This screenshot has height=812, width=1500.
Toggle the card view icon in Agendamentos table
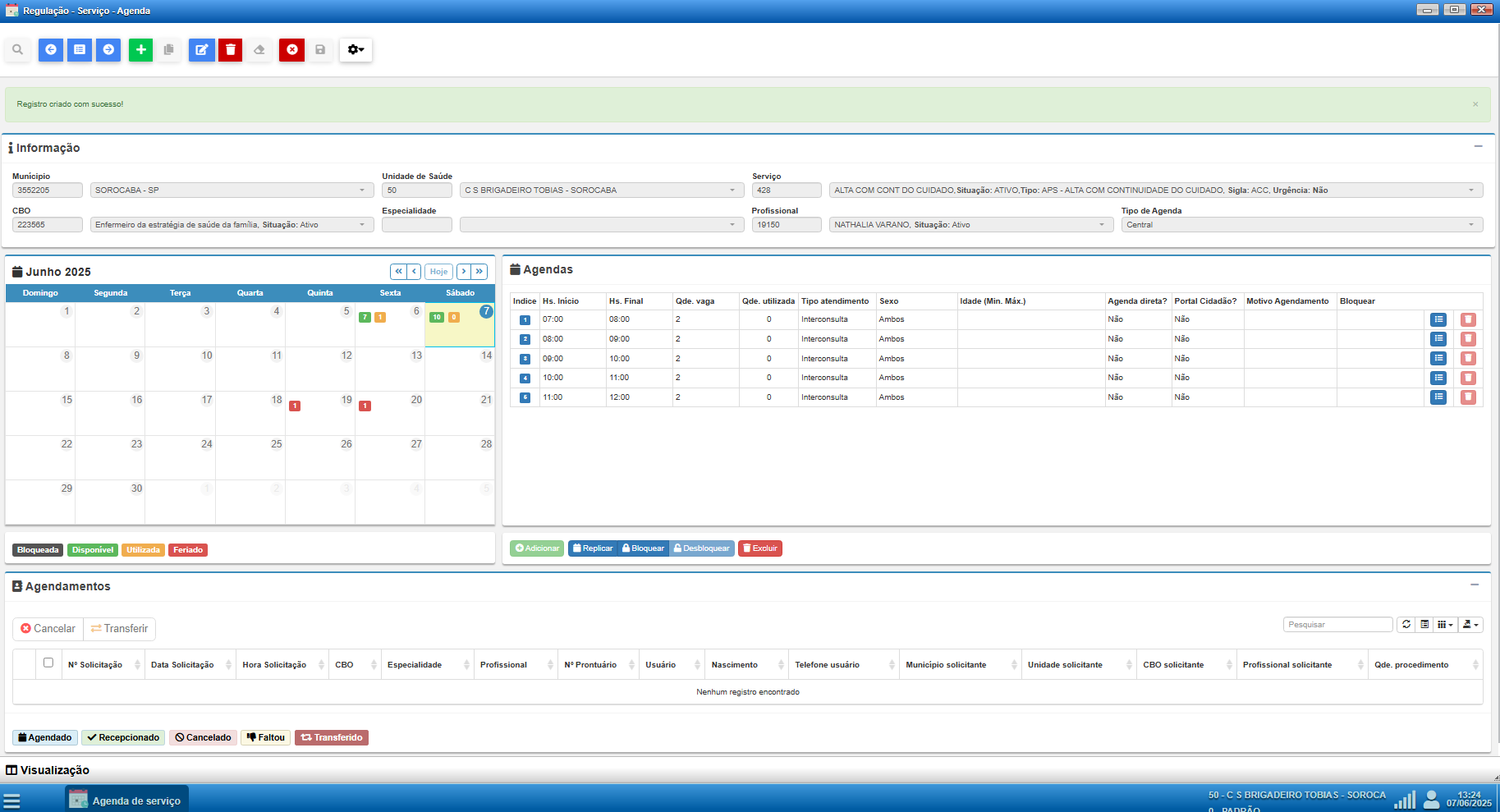click(1424, 625)
